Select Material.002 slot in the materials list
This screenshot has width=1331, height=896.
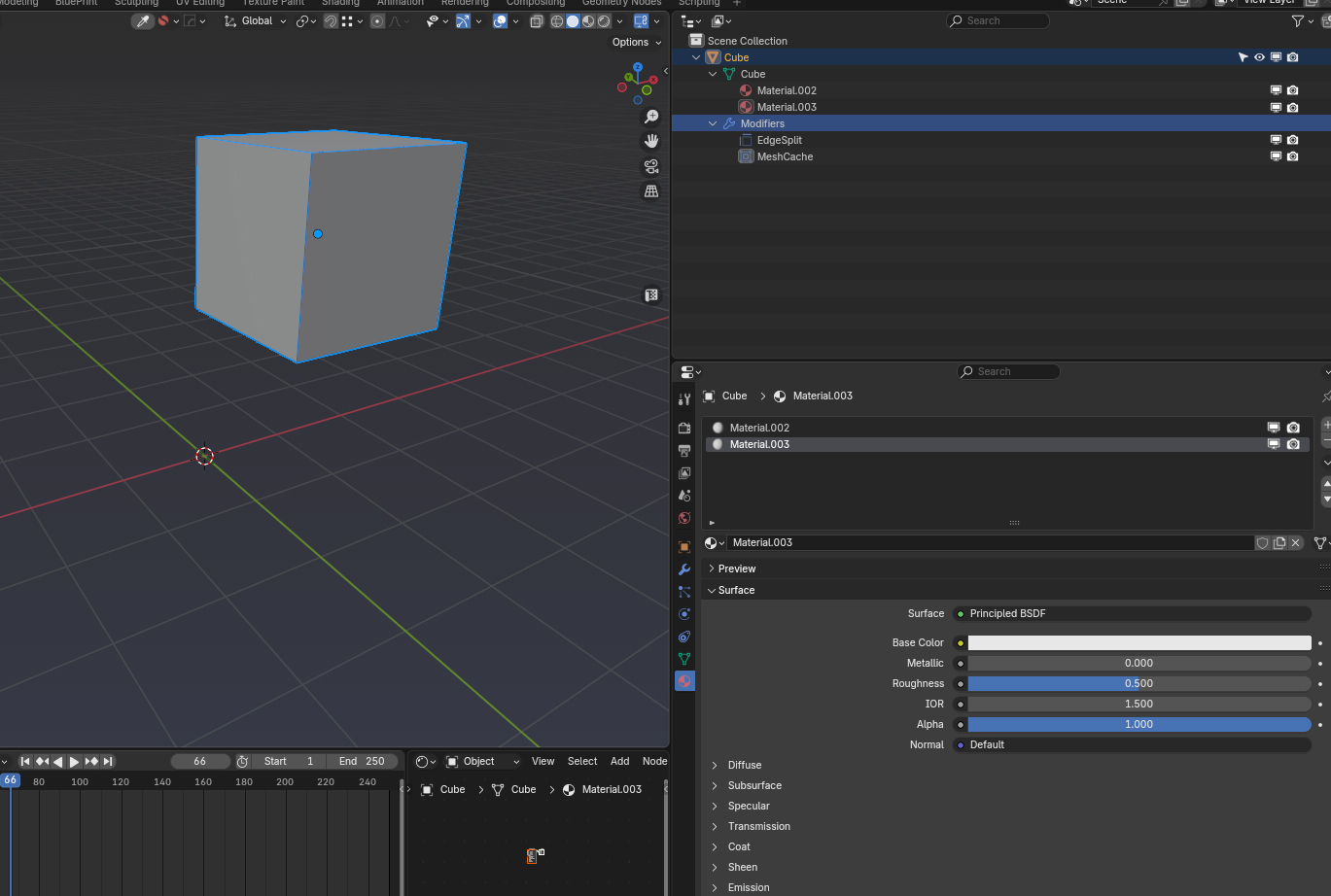pos(1006,428)
